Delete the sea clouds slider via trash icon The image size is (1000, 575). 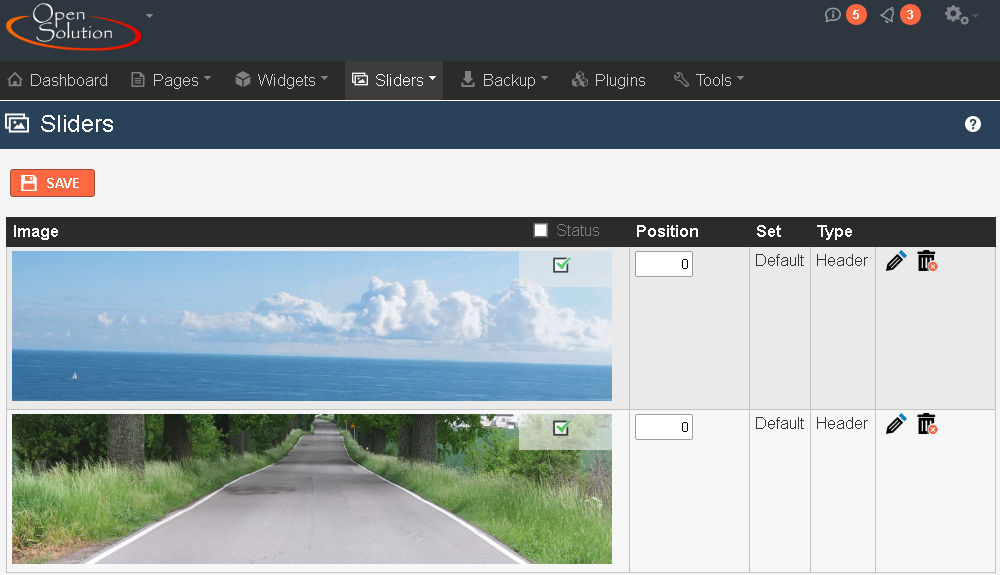pyautogui.click(x=927, y=261)
